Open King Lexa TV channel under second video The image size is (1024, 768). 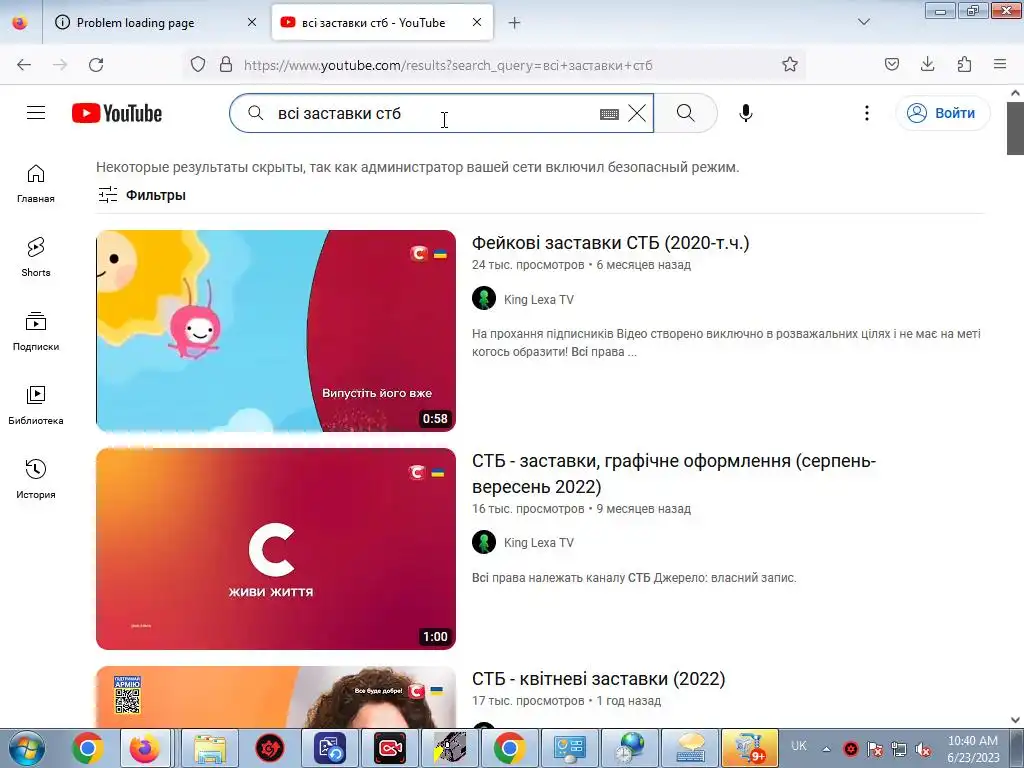click(x=539, y=542)
